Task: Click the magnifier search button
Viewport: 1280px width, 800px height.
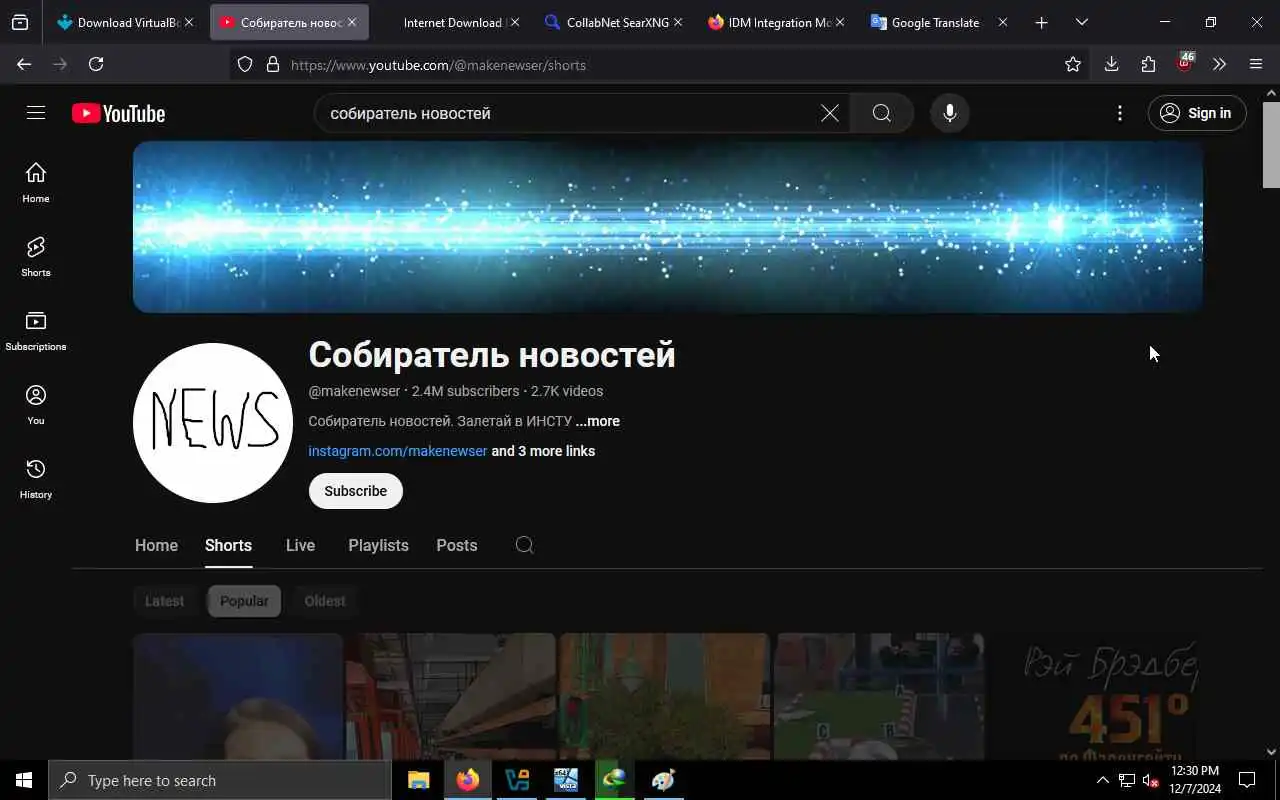Action: coord(881,113)
